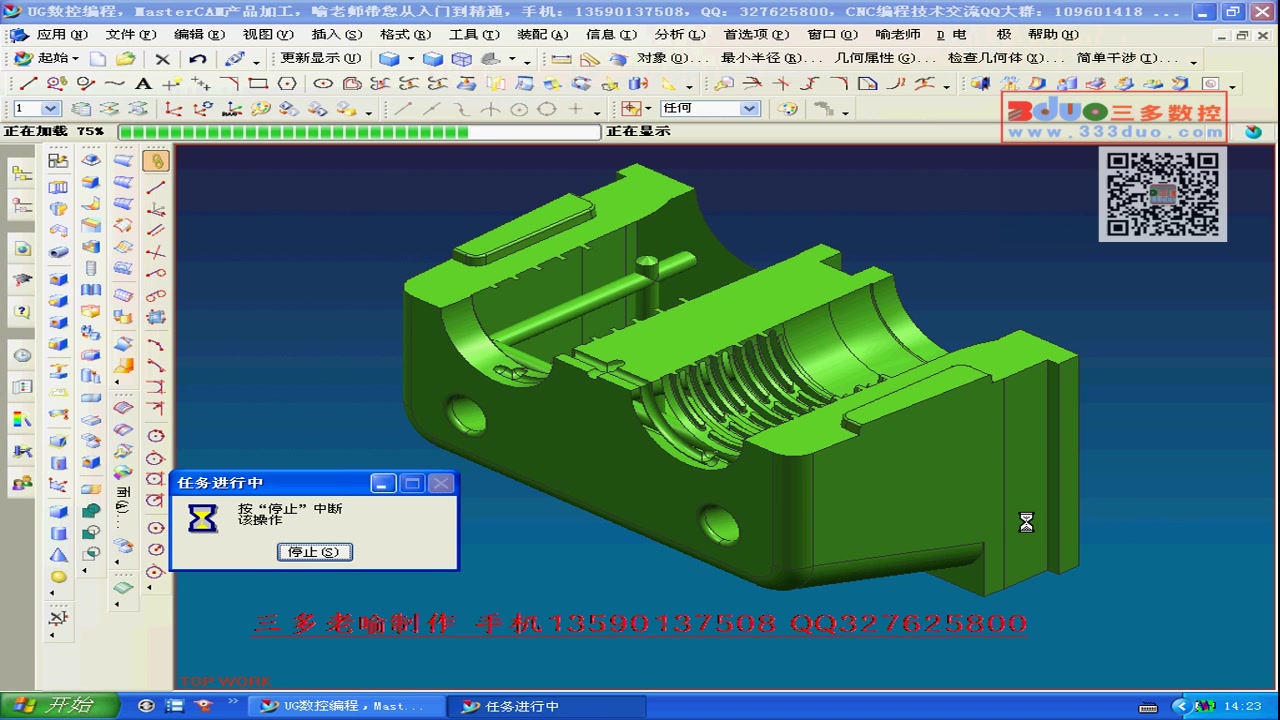
Task: Click the delete X icon
Action: [162, 59]
